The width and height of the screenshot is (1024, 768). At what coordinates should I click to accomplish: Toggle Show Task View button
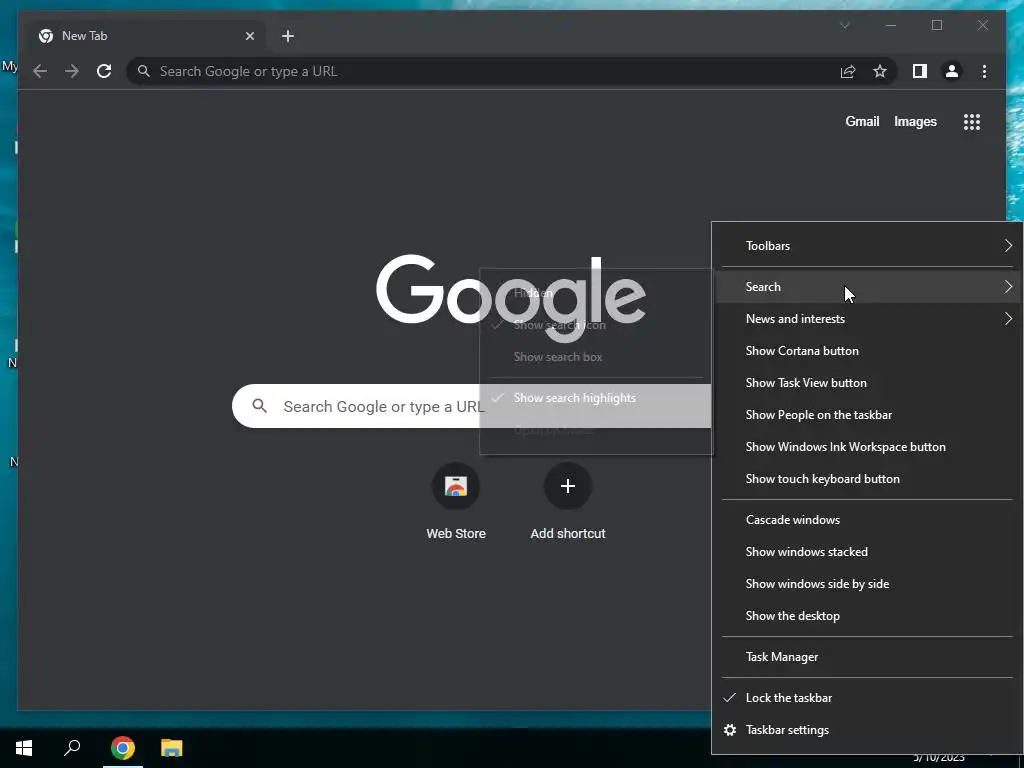[x=867, y=383]
